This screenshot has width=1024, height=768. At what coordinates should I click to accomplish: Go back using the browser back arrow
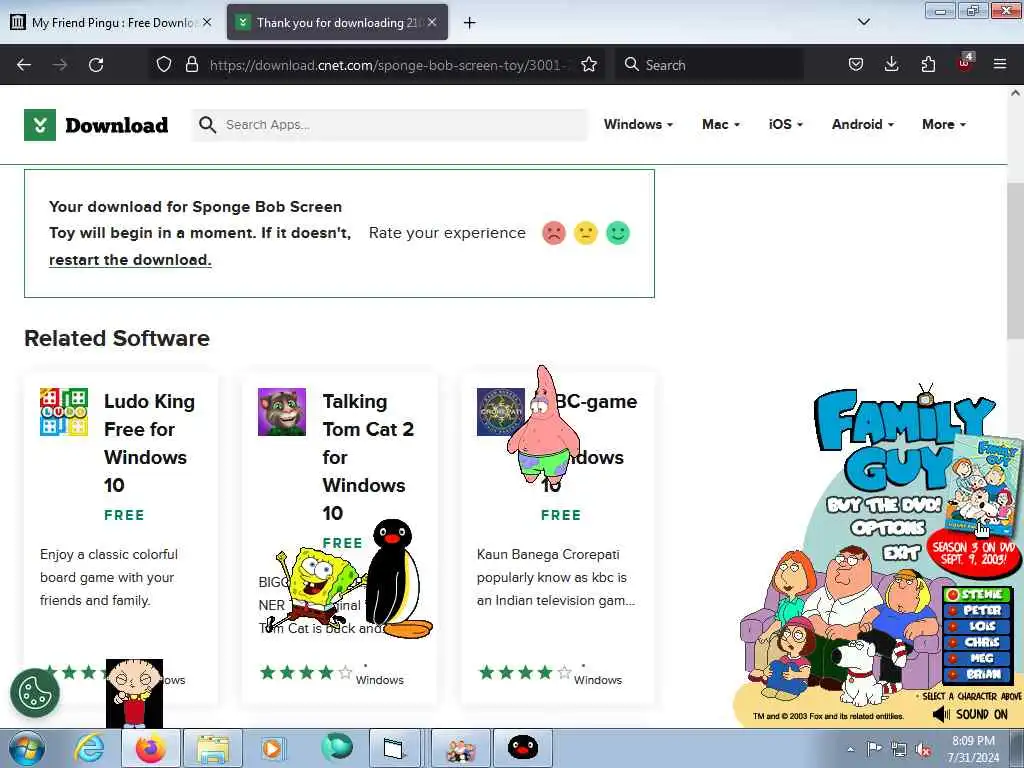coord(24,65)
